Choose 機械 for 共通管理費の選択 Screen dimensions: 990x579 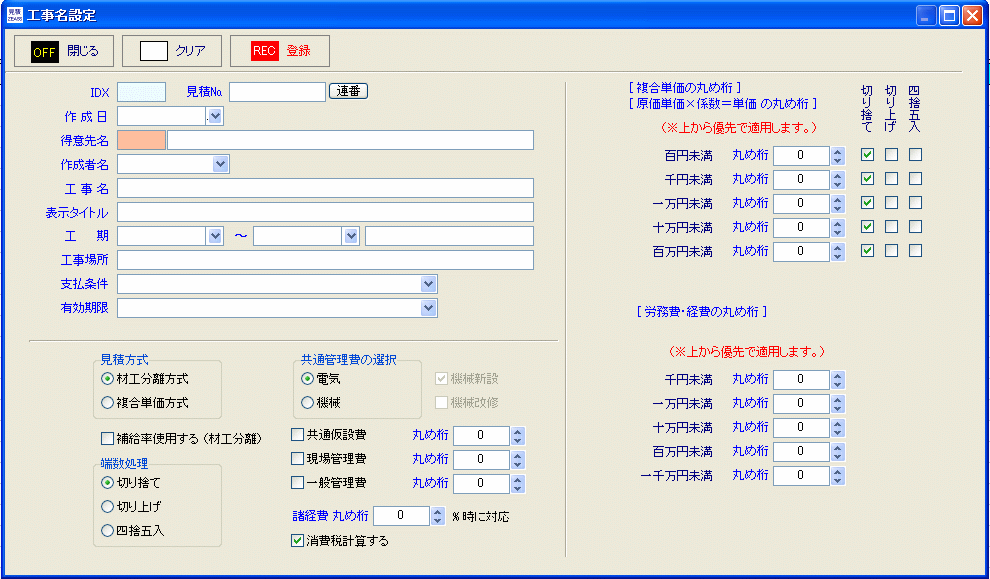tap(308, 403)
